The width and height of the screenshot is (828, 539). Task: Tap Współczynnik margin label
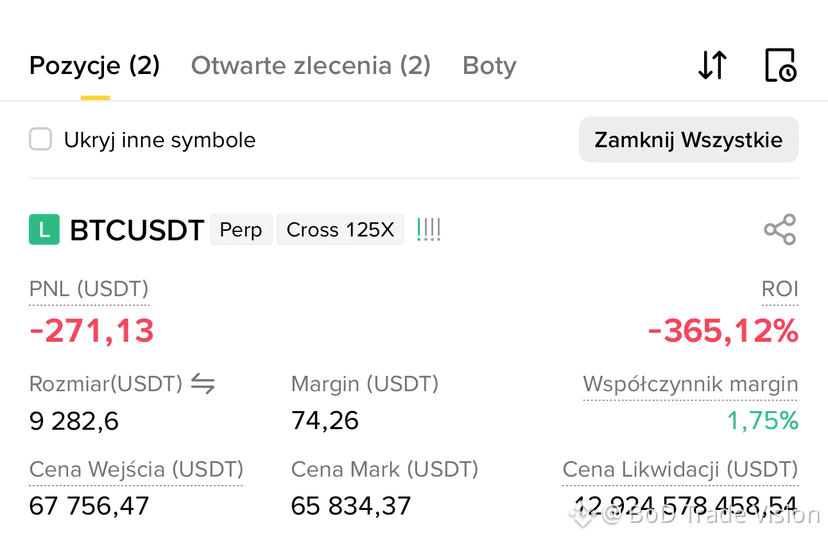click(x=690, y=384)
